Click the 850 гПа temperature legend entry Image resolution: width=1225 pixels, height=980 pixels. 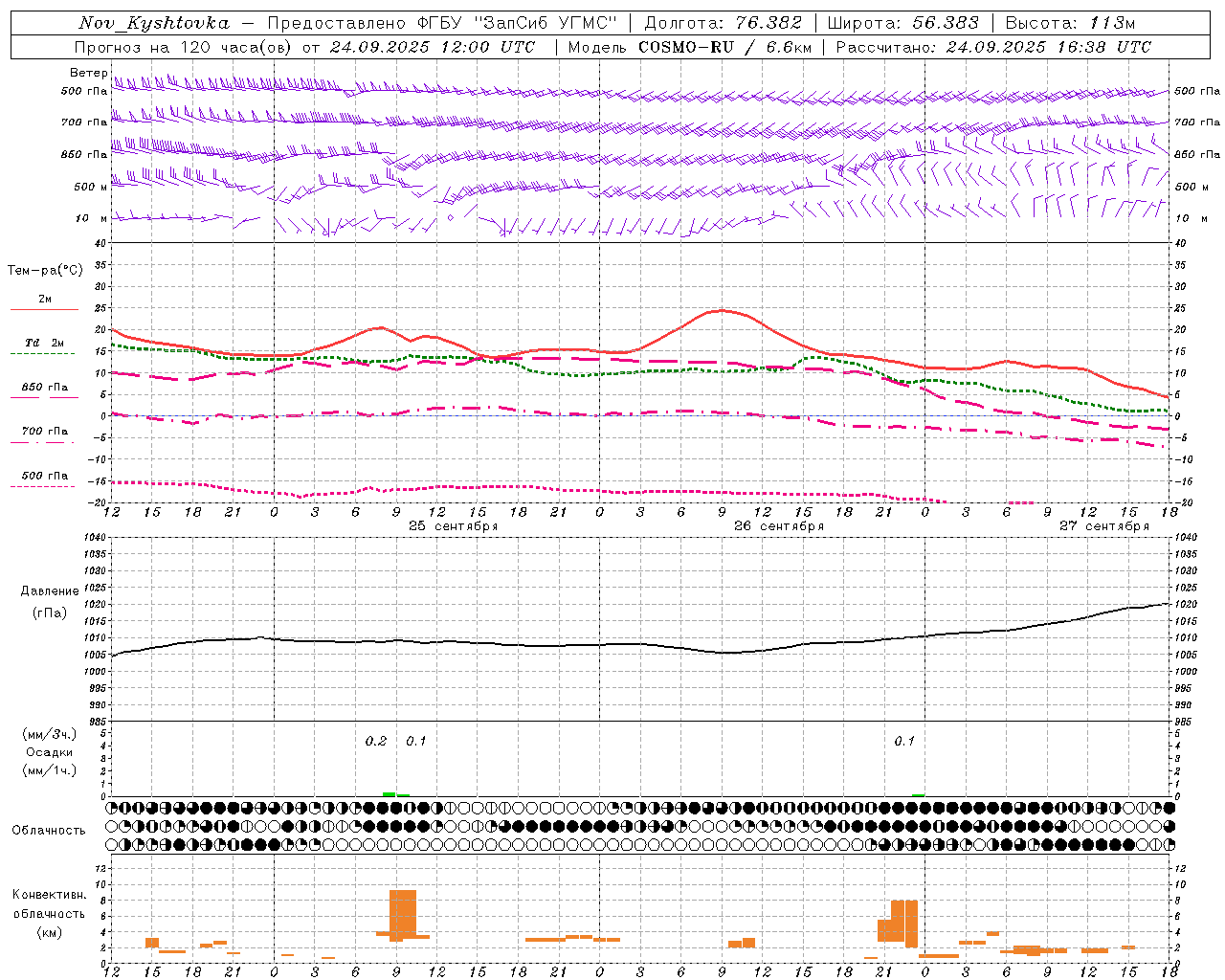(44, 388)
